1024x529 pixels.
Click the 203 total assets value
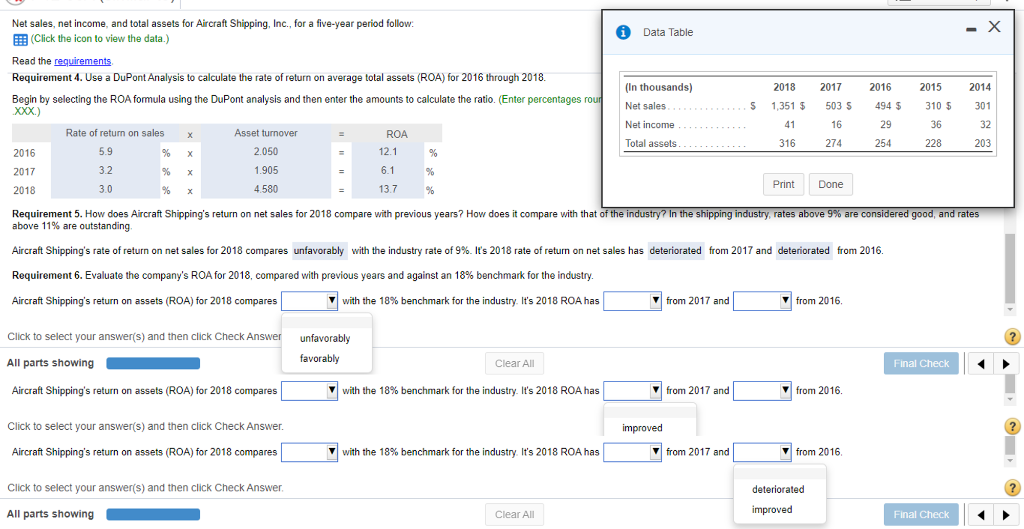pyautogui.click(x=984, y=143)
